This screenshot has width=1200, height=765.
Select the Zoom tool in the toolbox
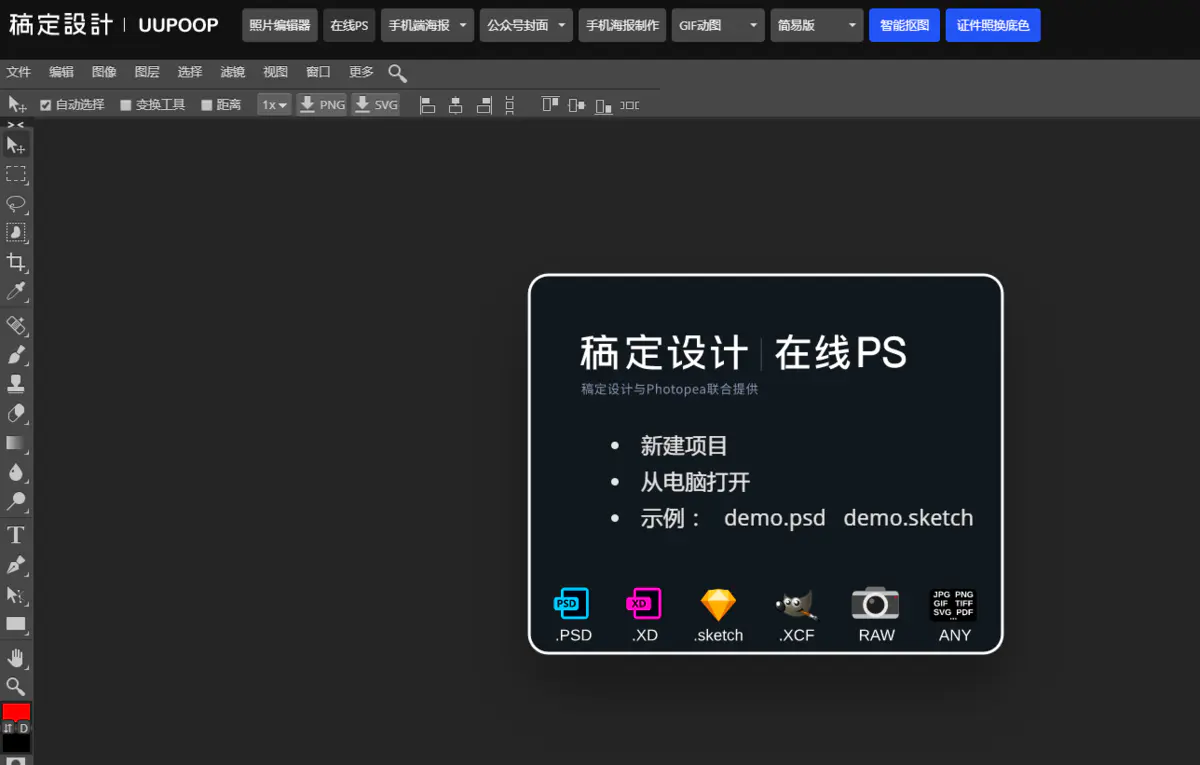click(x=16, y=686)
